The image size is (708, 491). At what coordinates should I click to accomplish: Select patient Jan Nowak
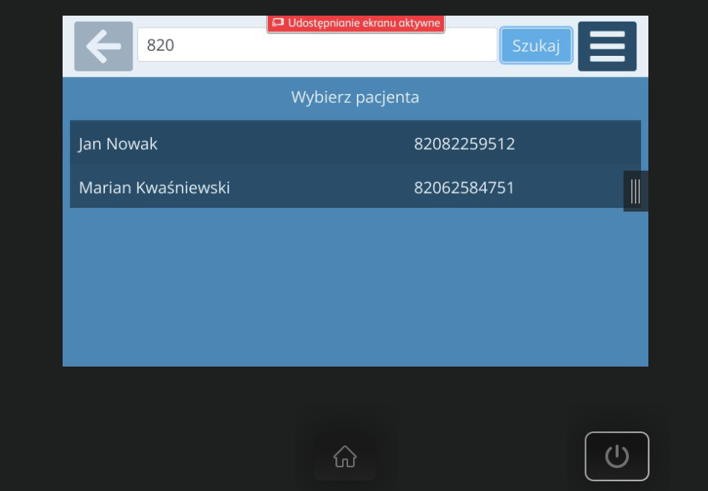pyautogui.click(x=355, y=143)
